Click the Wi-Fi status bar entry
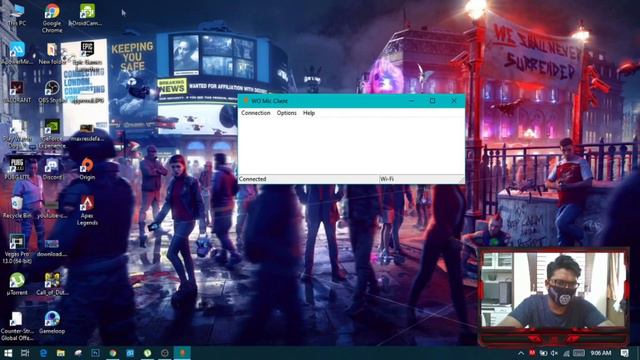 (387, 179)
